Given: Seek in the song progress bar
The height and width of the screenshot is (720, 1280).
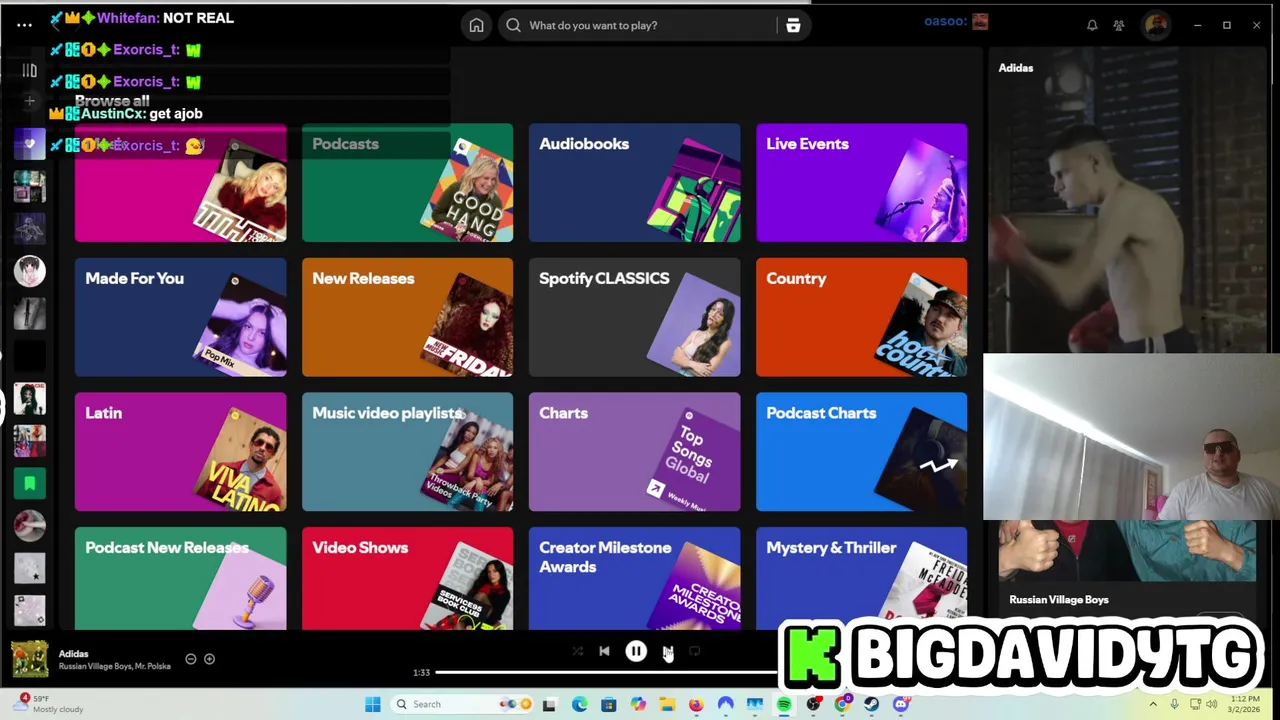Looking at the screenshot, I should (x=606, y=672).
